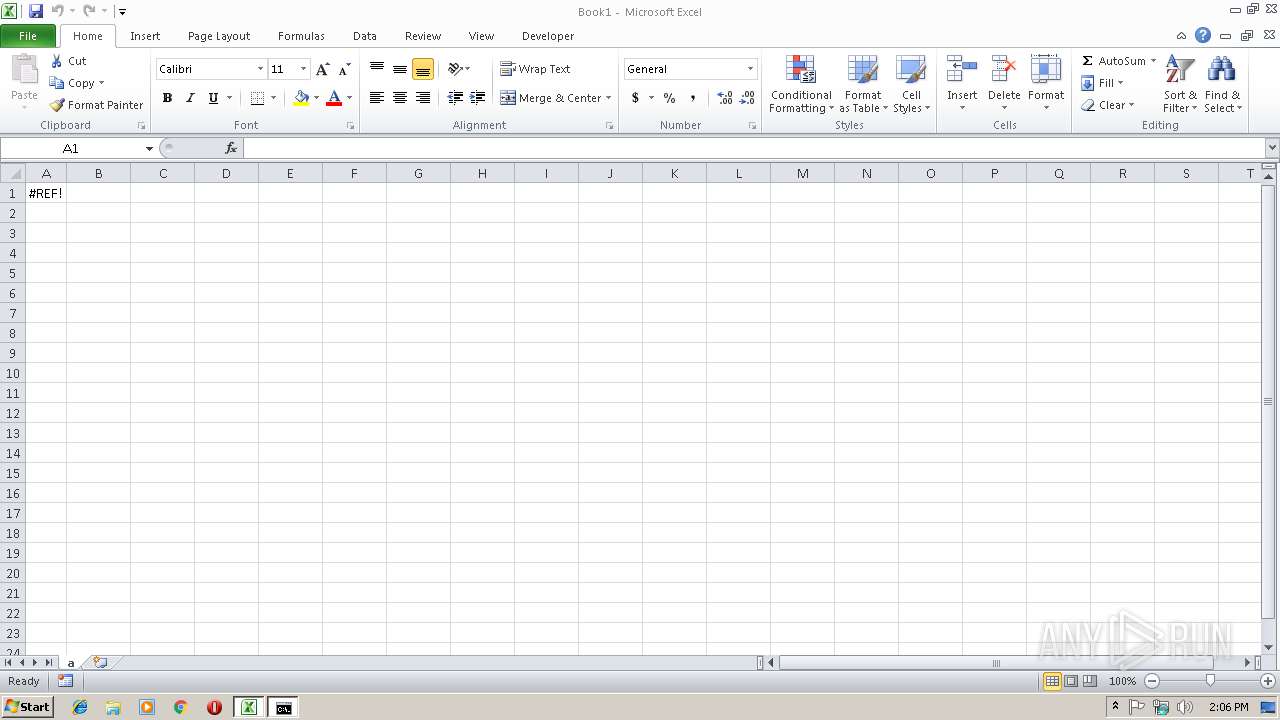Open Fill Color yellow swatch
This screenshot has width=1280, height=720.
301,98
